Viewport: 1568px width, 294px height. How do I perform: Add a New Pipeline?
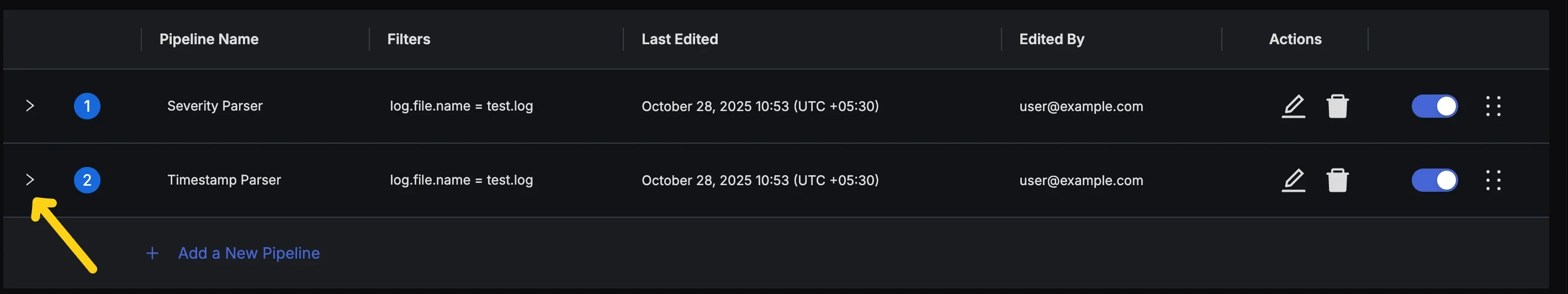point(248,253)
